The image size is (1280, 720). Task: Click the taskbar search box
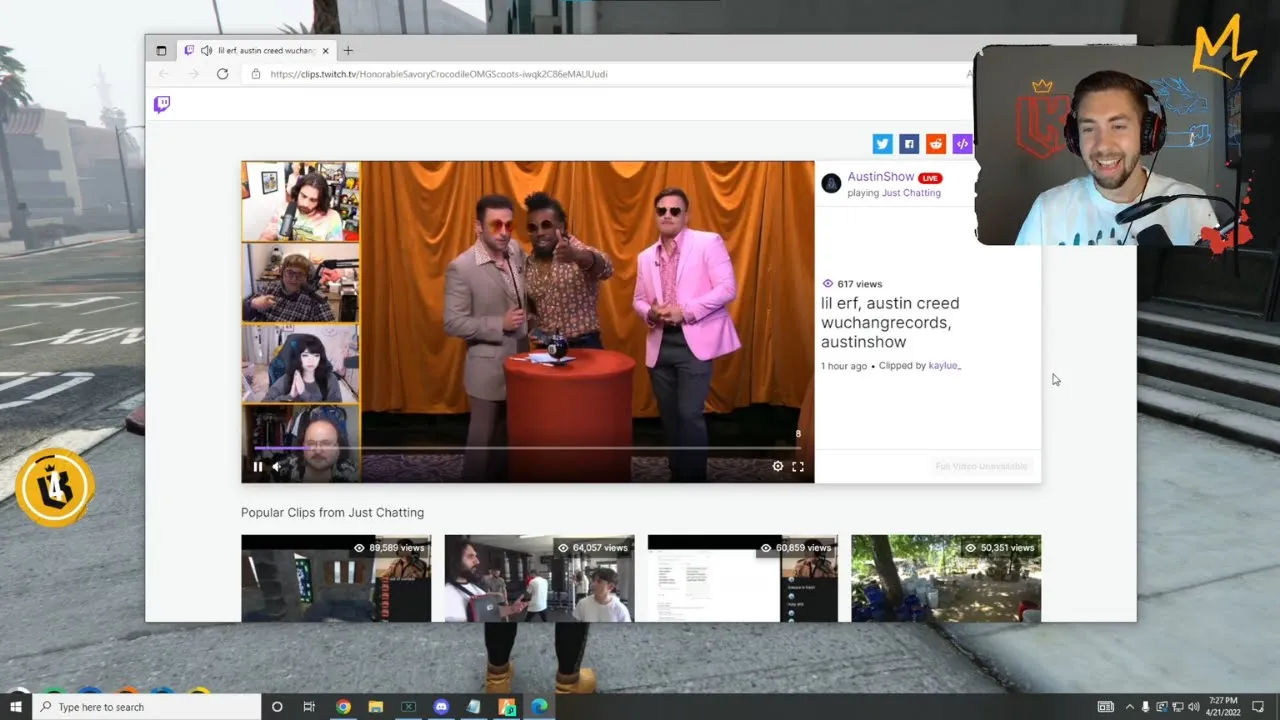tap(147, 707)
